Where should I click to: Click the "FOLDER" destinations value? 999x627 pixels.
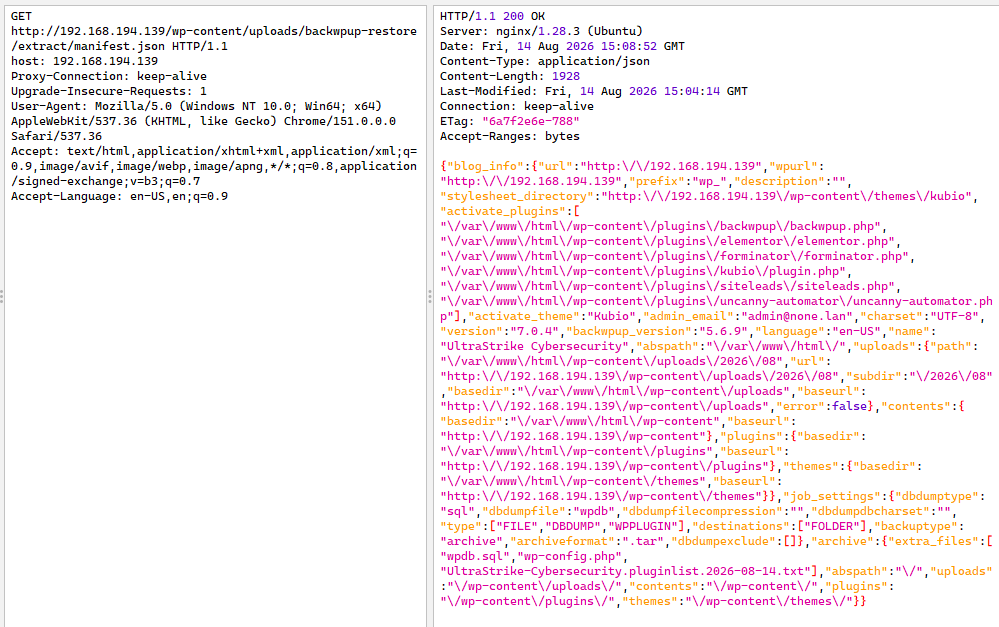pos(832,526)
